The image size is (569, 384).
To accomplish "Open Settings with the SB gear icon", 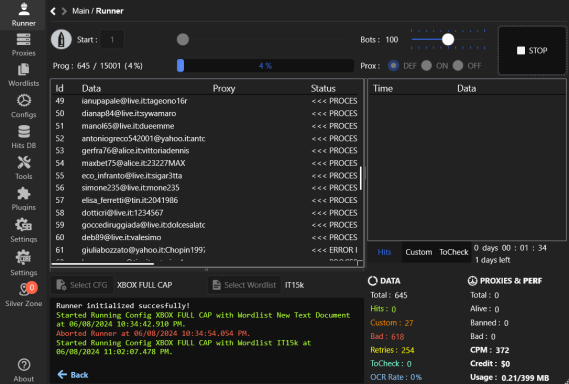I will [x=24, y=230].
